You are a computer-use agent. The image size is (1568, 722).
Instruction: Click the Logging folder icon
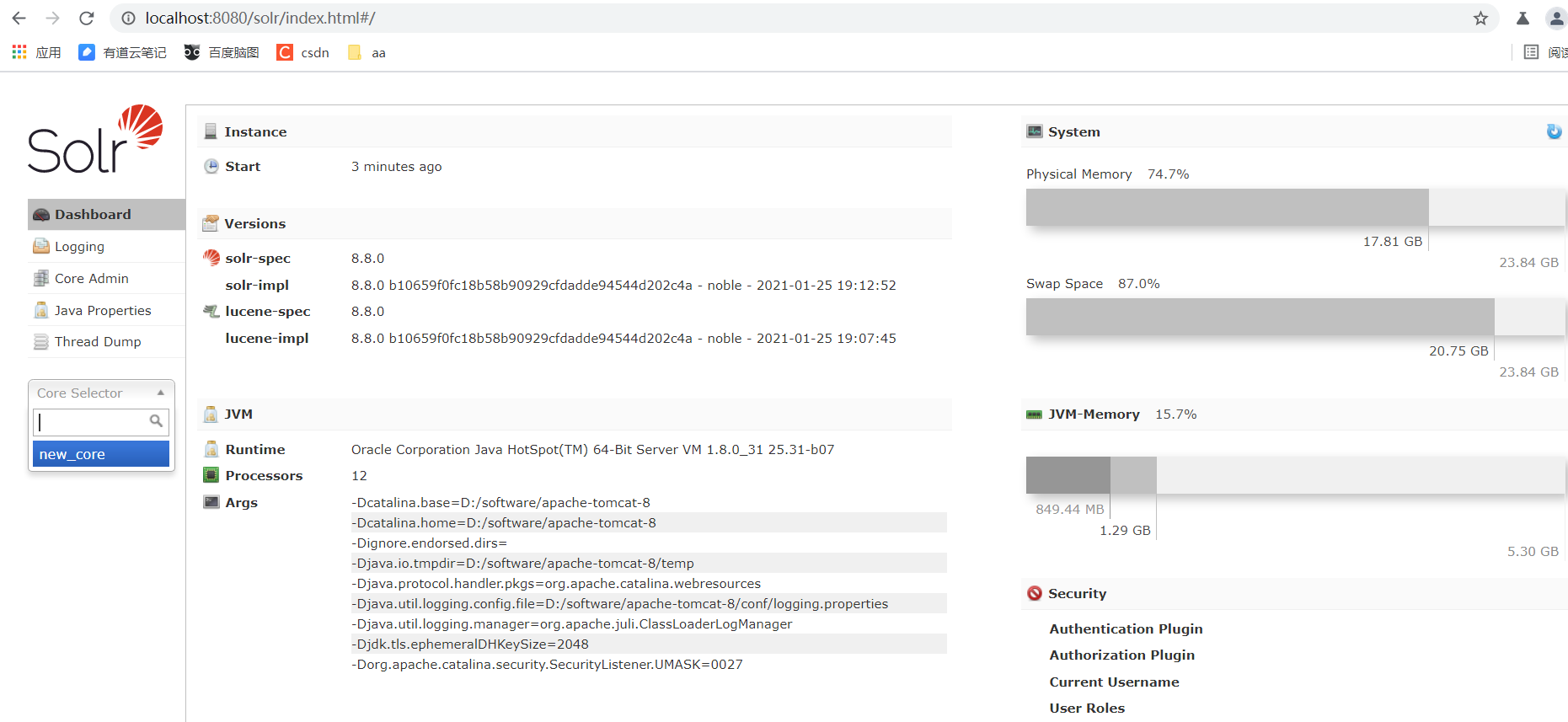tap(40, 246)
